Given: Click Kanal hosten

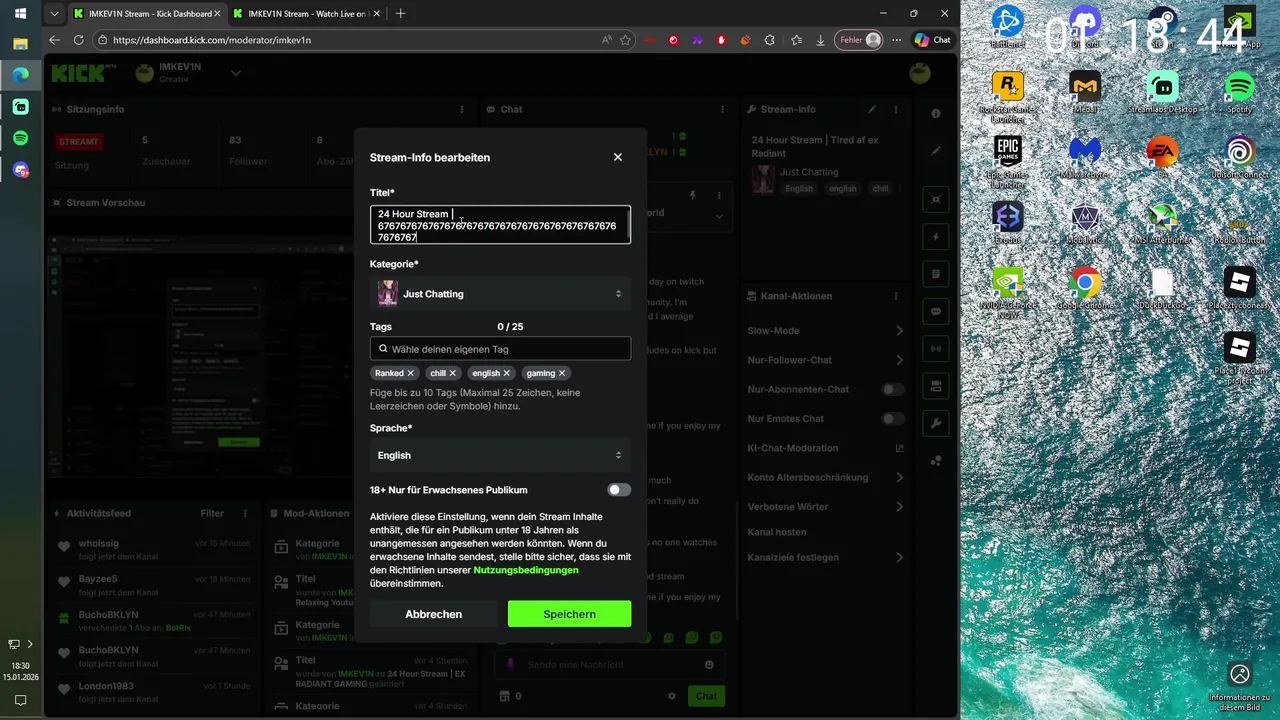Looking at the screenshot, I should [x=777, y=532].
